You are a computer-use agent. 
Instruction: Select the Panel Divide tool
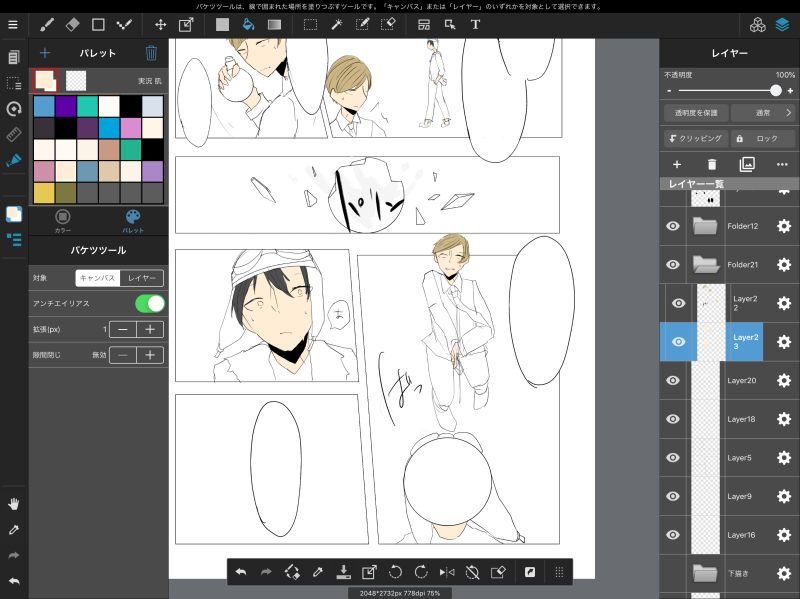tap(424, 24)
